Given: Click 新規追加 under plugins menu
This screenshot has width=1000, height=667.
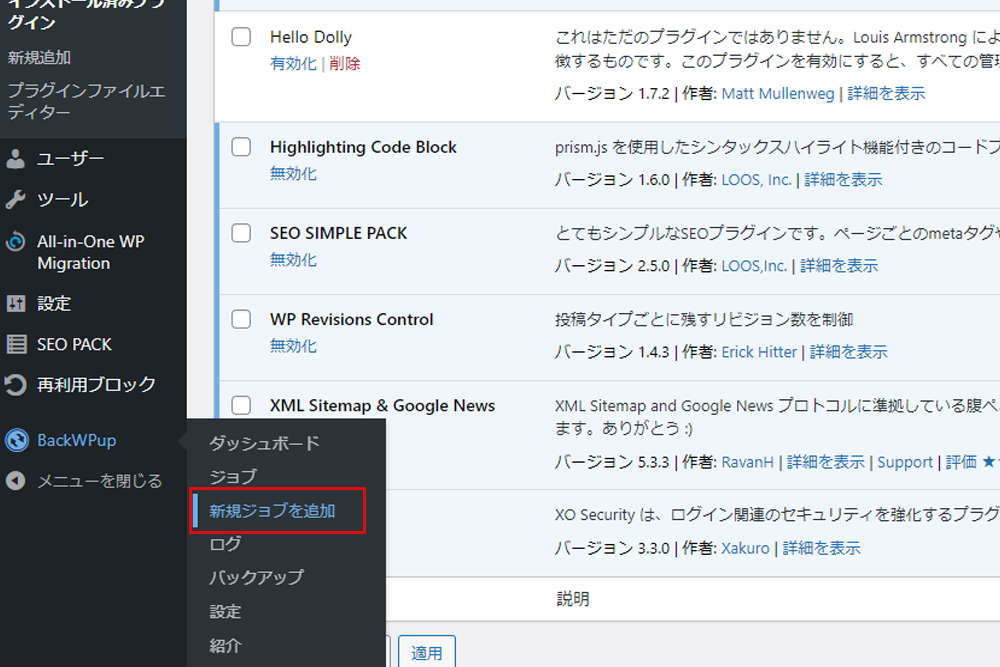Looking at the screenshot, I should click(x=40, y=57).
